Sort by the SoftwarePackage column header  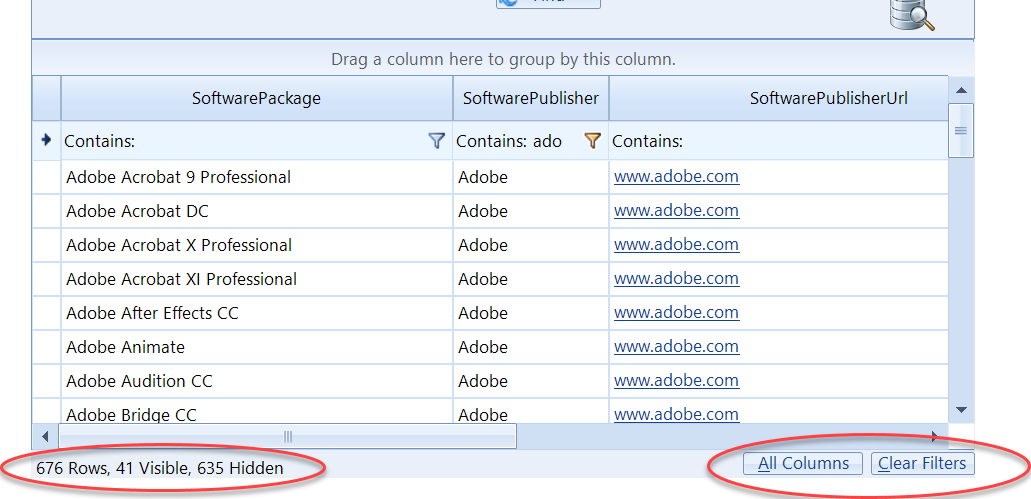[256, 98]
